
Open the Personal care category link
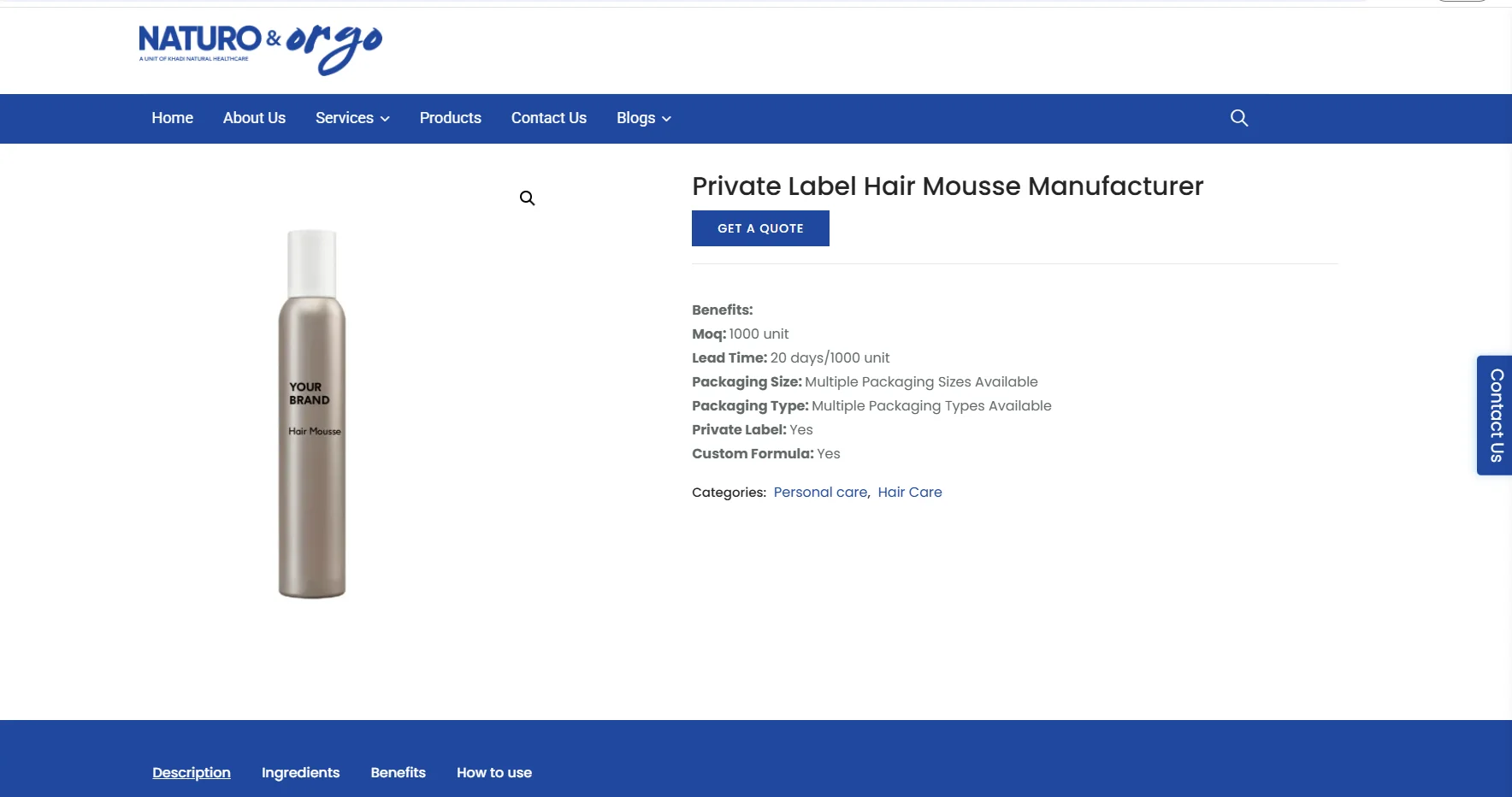(x=819, y=492)
